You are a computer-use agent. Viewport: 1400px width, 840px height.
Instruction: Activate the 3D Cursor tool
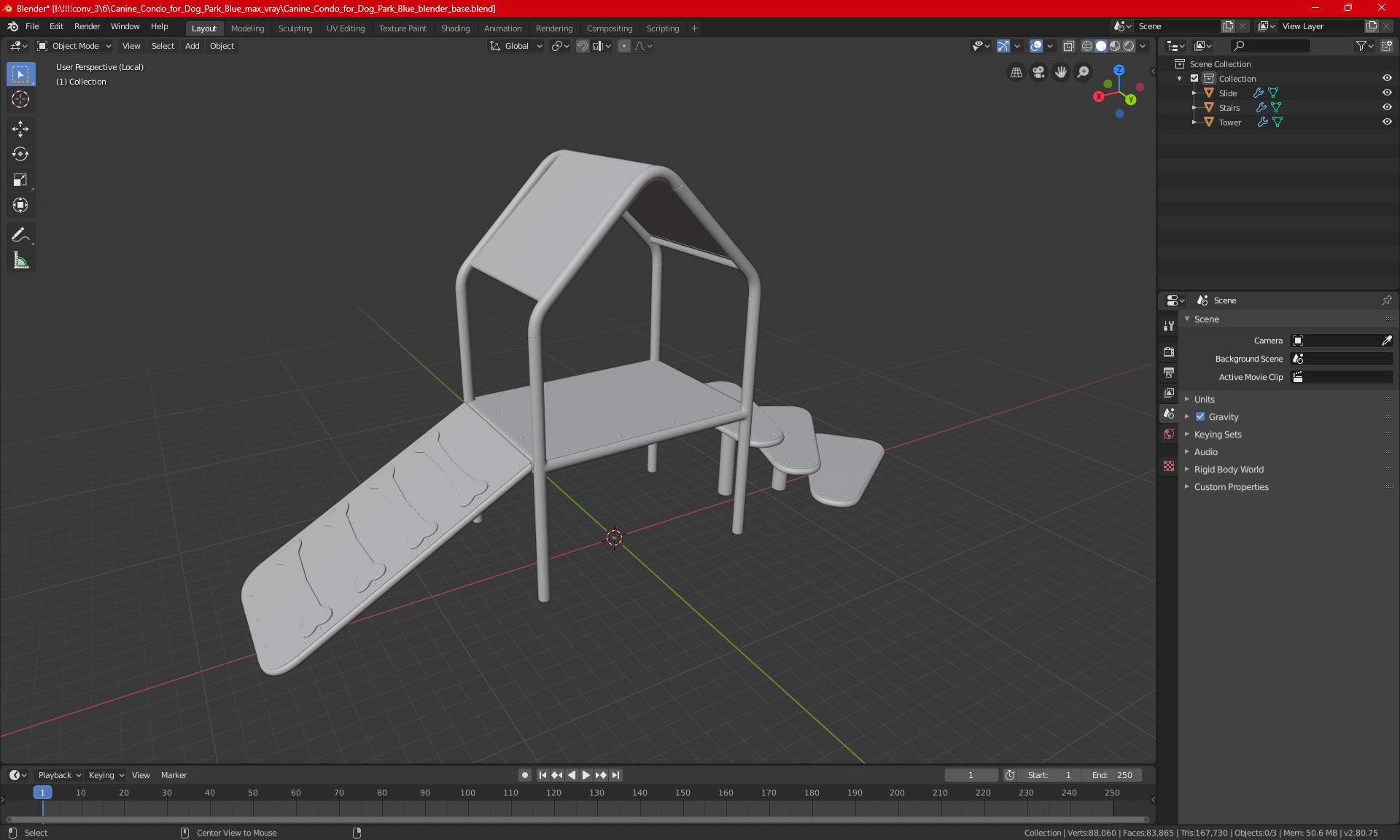[20, 100]
